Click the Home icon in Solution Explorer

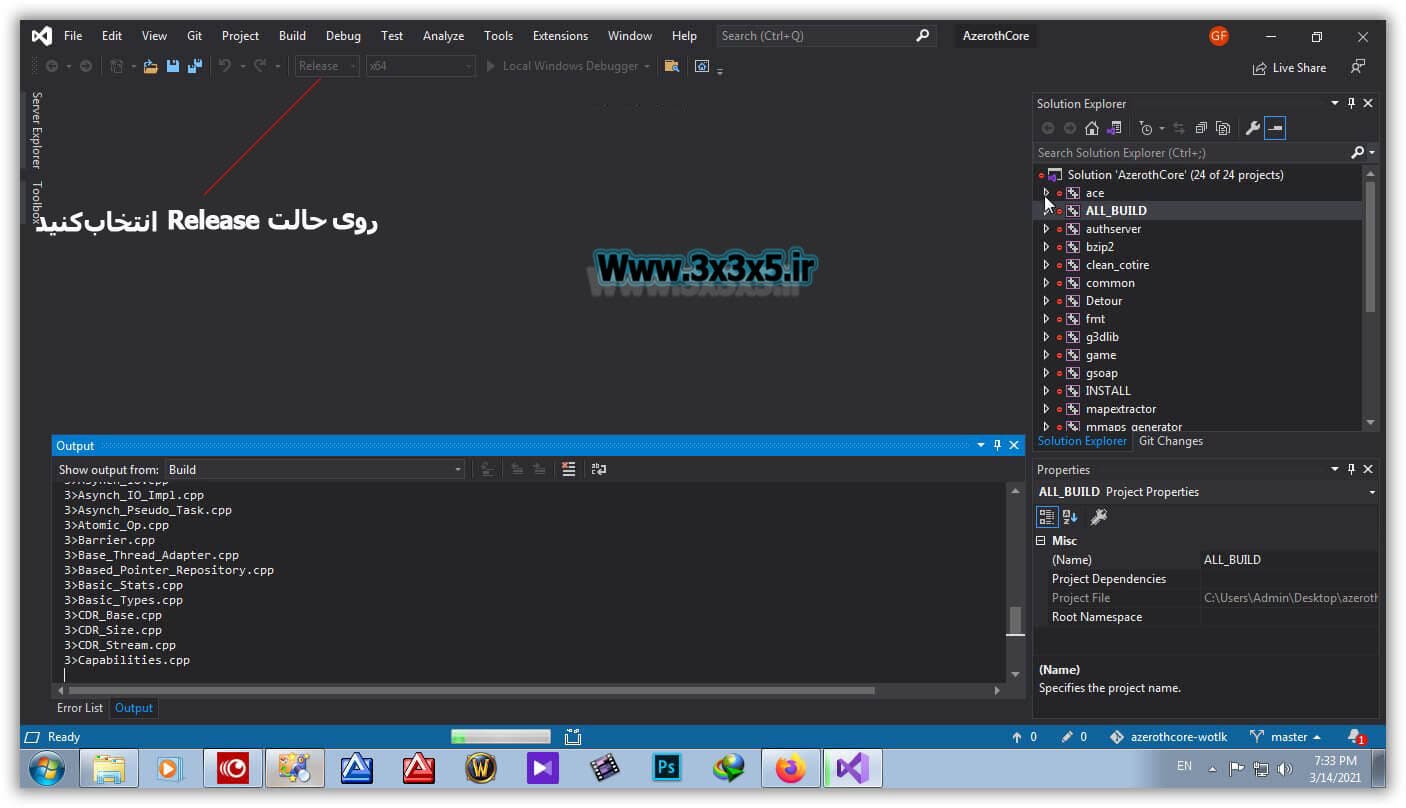[1092, 128]
